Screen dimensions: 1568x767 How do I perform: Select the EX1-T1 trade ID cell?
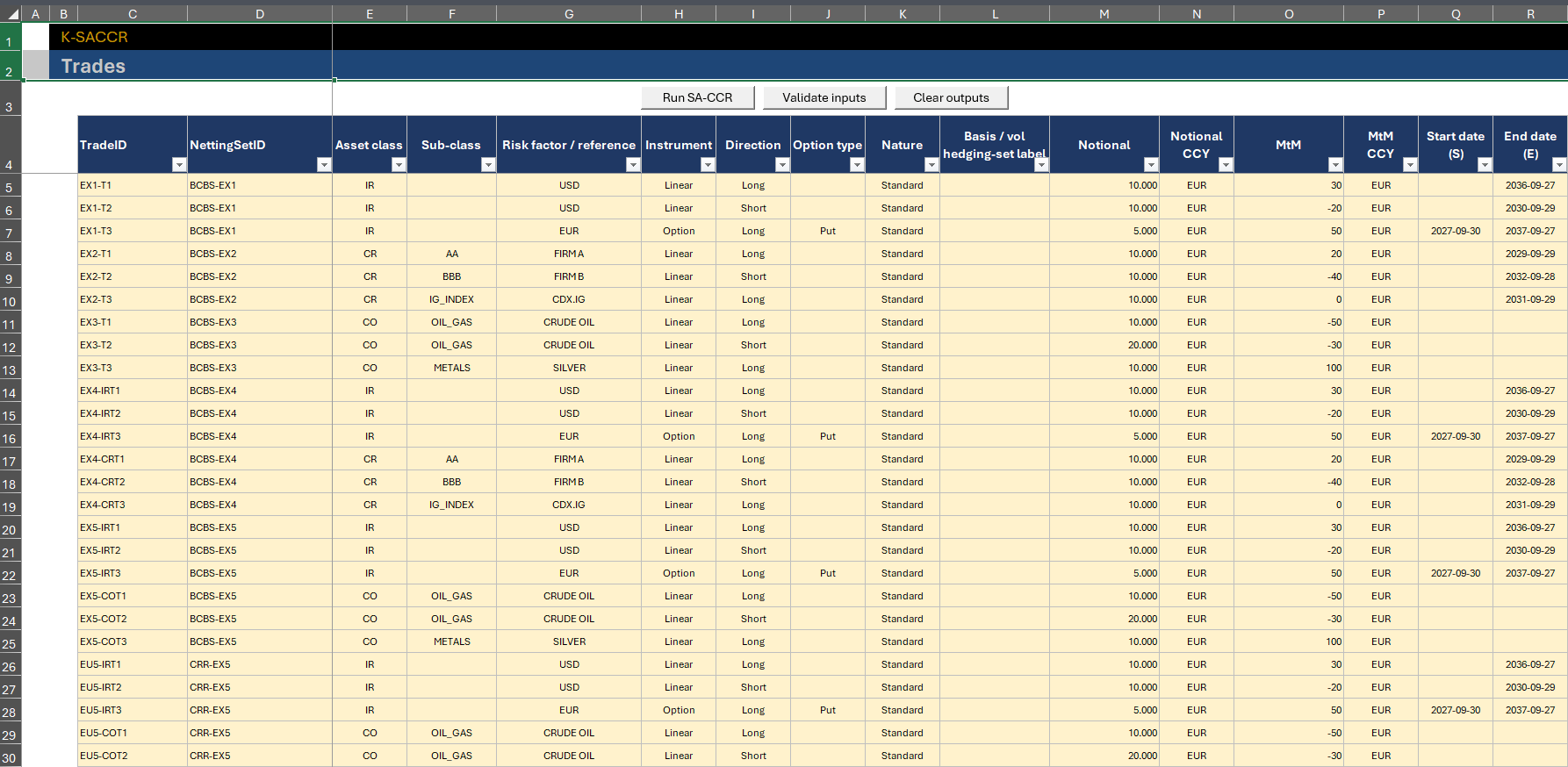pos(133,185)
